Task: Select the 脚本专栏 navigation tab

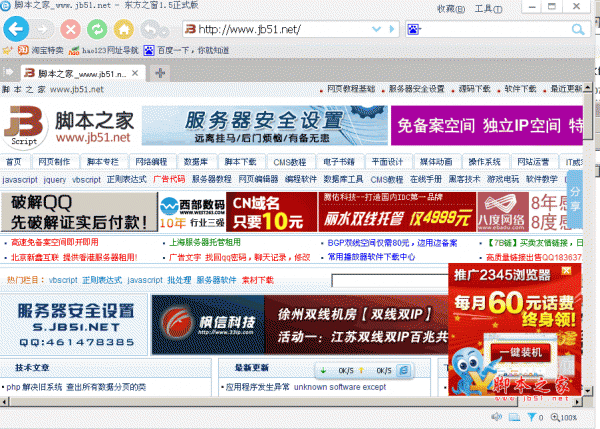Action: click(103, 162)
